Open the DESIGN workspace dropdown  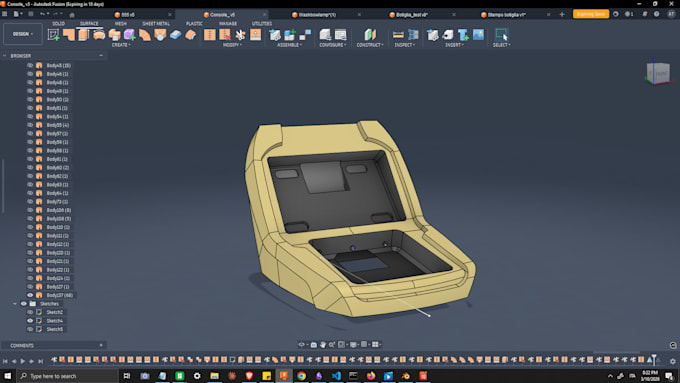[23, 34]
